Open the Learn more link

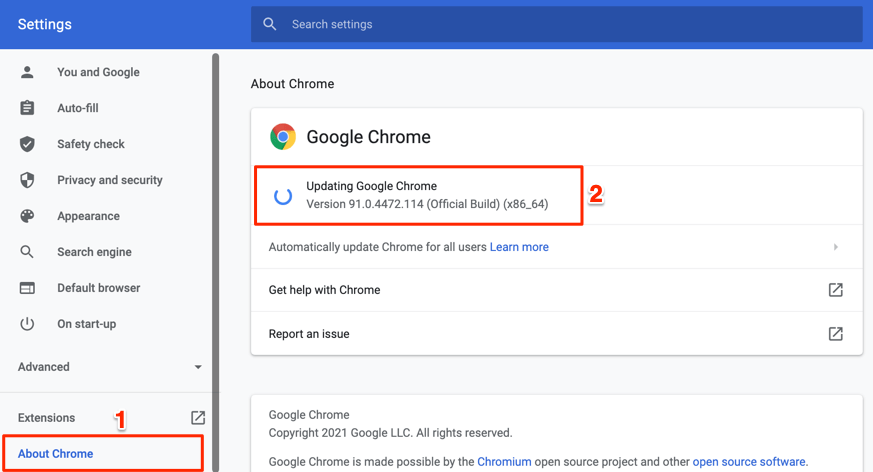519,247
